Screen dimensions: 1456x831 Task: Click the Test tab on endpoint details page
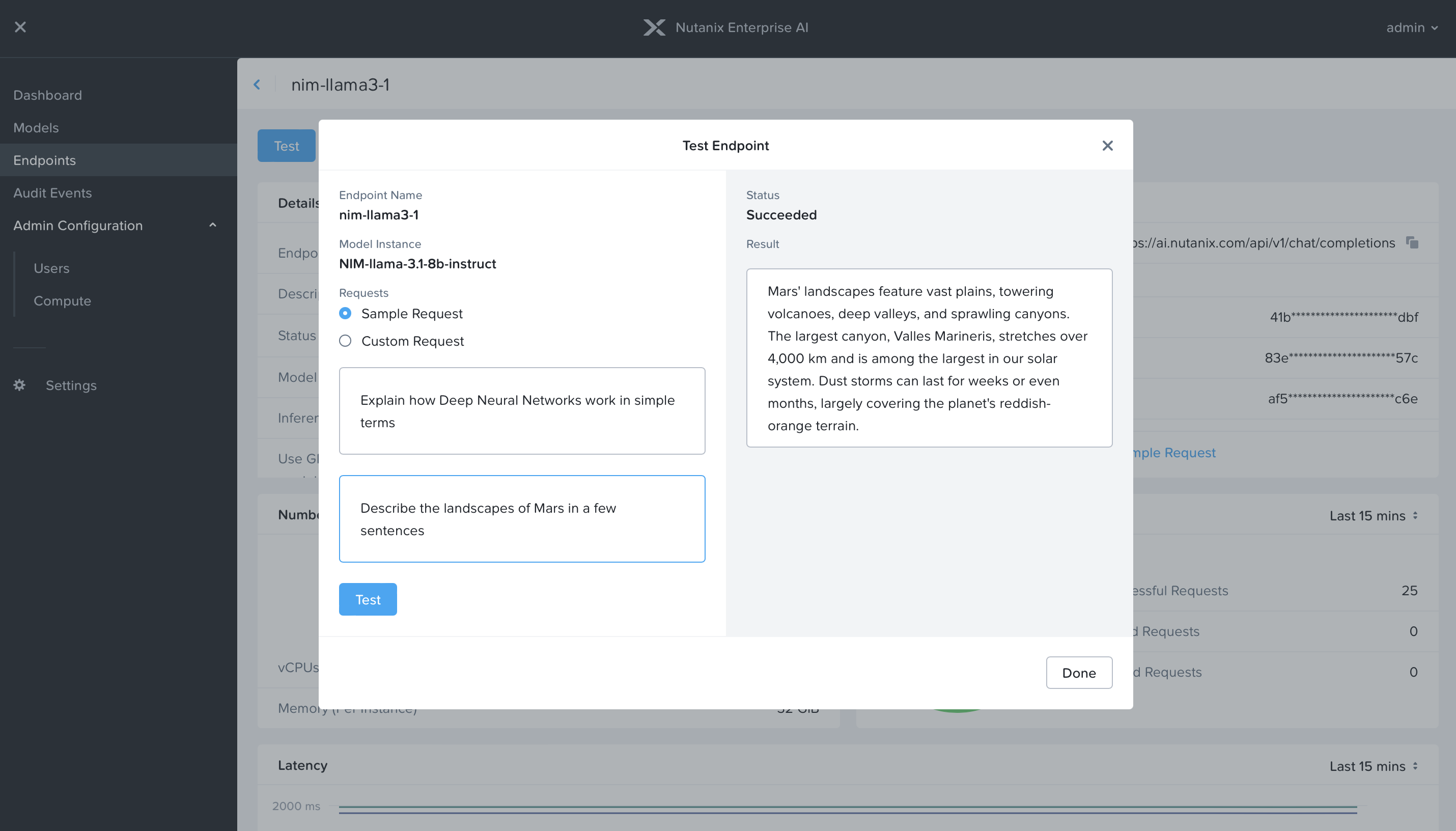287,146
